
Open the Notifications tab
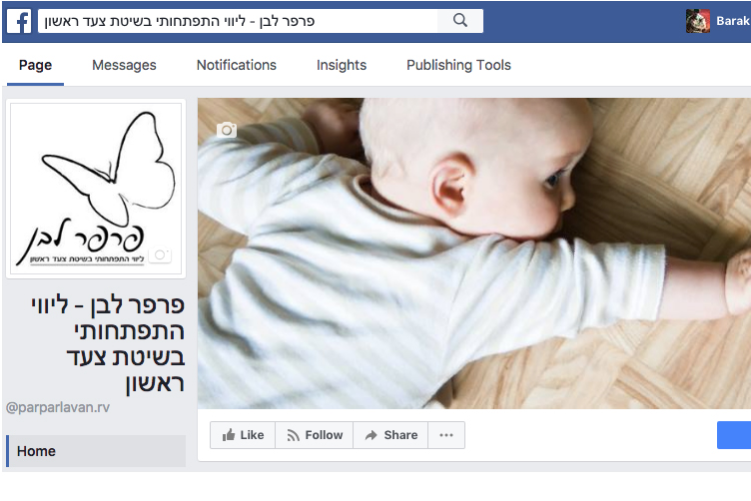pyautogui.click(x=236, y=65)
